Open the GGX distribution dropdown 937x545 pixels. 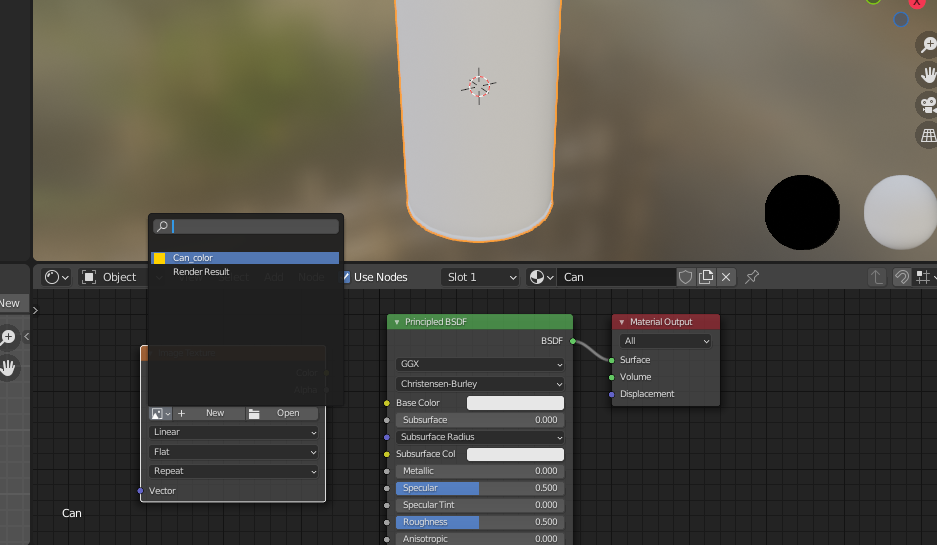pos(480,364)
